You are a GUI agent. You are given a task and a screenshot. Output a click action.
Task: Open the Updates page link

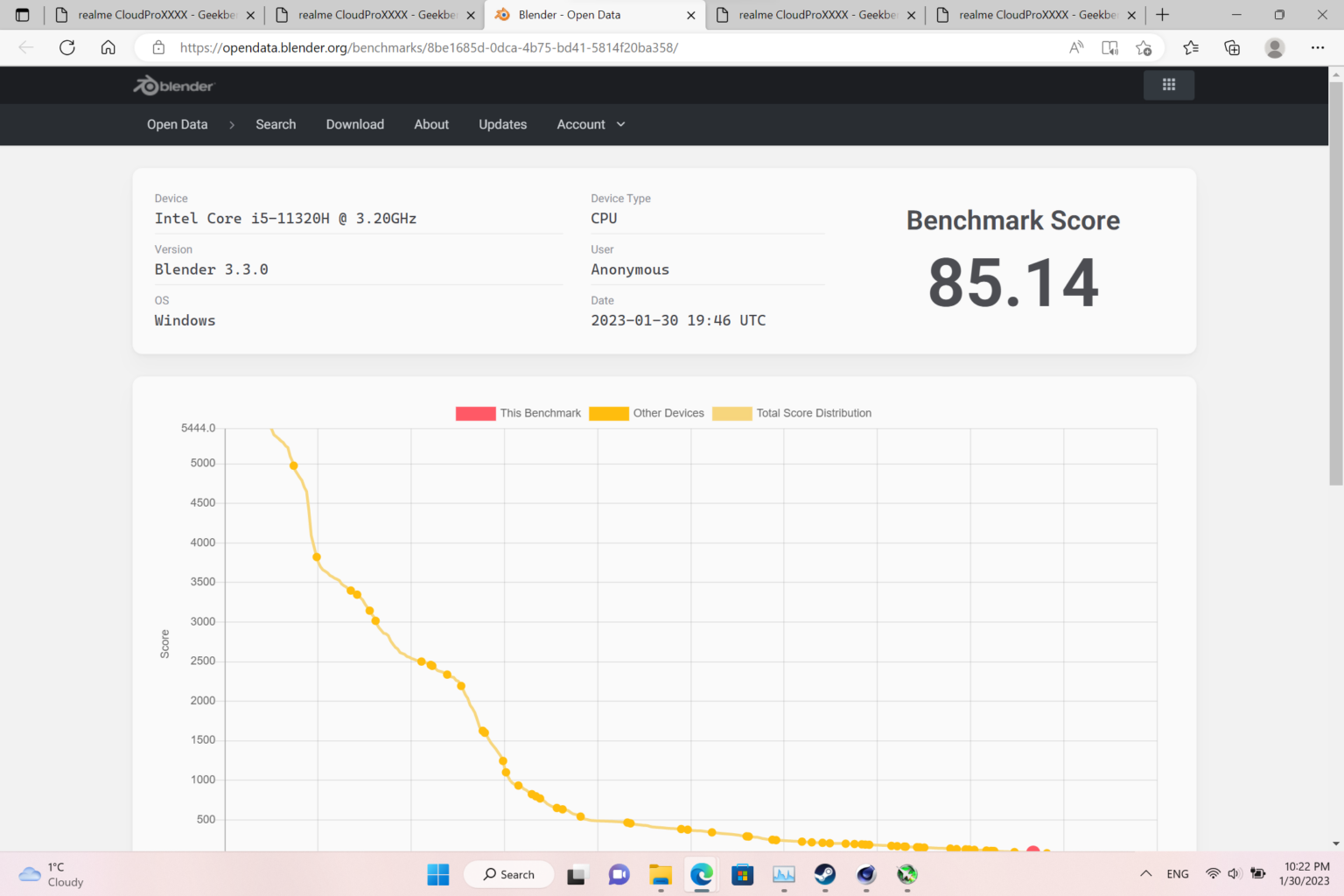click(502, 124)
